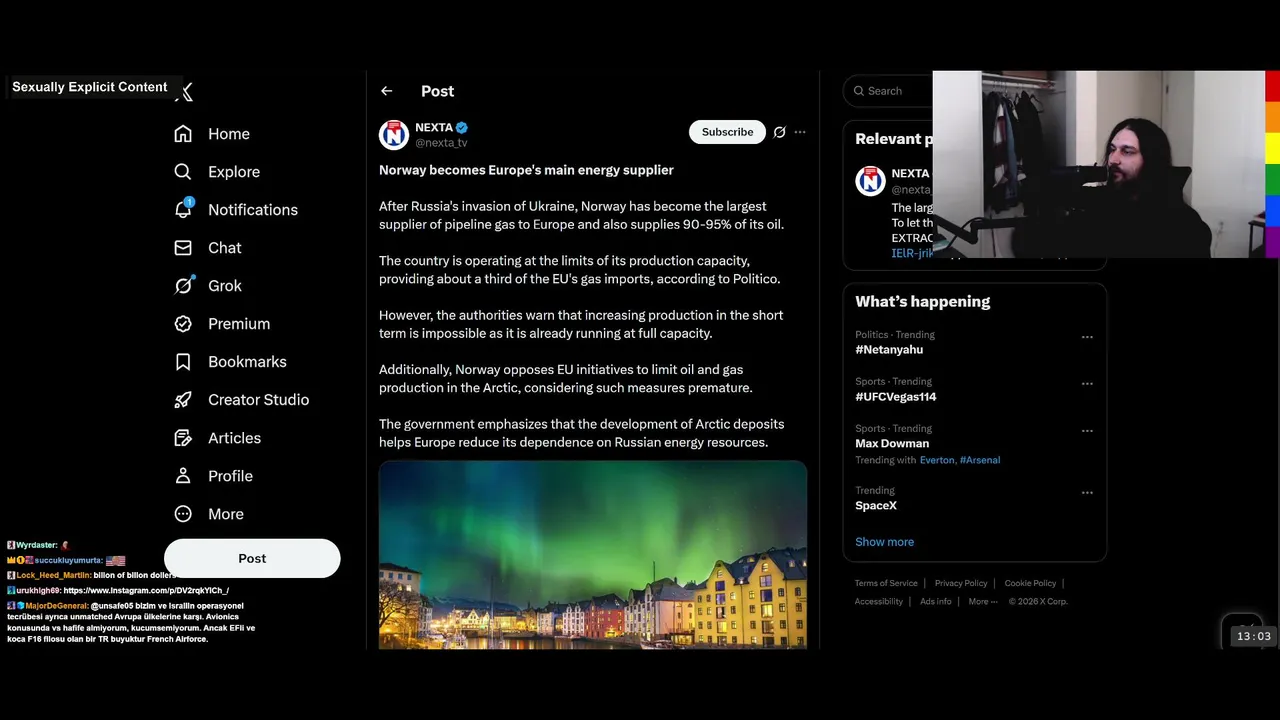This screenshot has width=1280, height=720.
Task: Open the #UFCVegas114 trending topic
Action: click(896, 397)
